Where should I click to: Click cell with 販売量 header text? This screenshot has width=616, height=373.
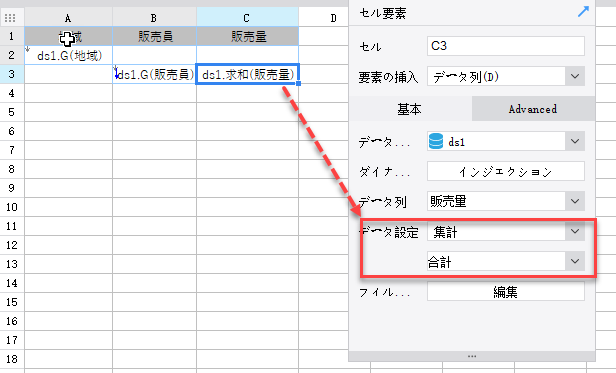(248, 36)
